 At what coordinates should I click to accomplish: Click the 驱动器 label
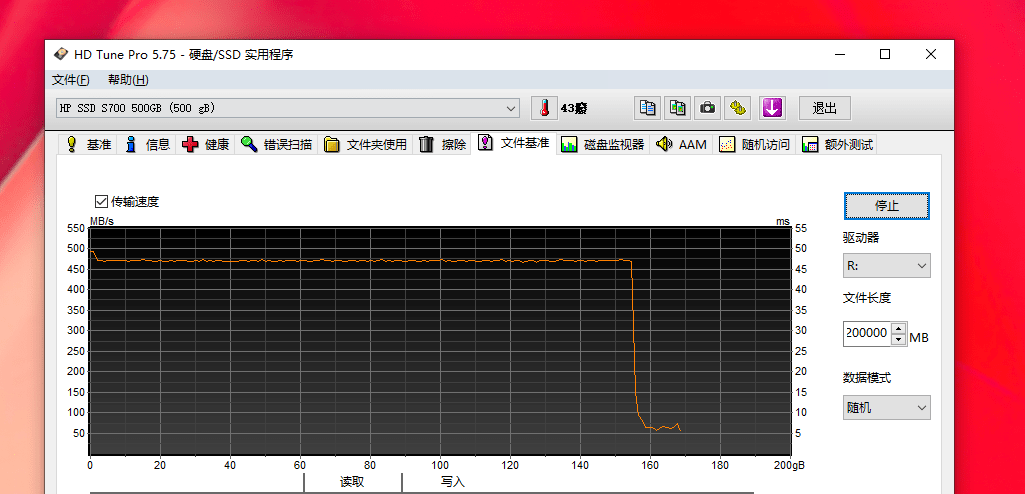point(861,238)
